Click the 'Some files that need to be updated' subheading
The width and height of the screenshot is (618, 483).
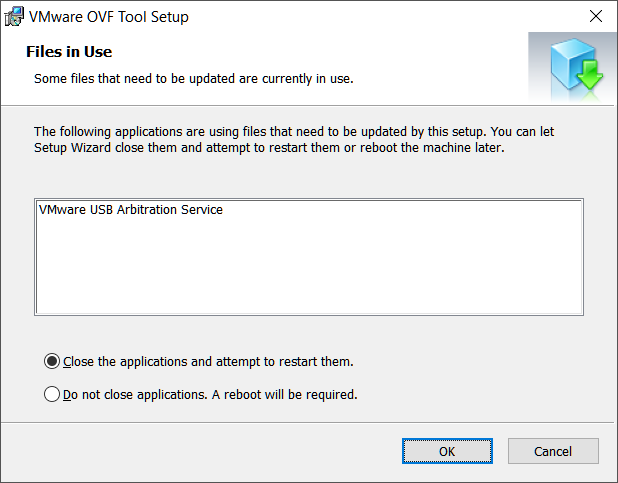click(194, 77)
